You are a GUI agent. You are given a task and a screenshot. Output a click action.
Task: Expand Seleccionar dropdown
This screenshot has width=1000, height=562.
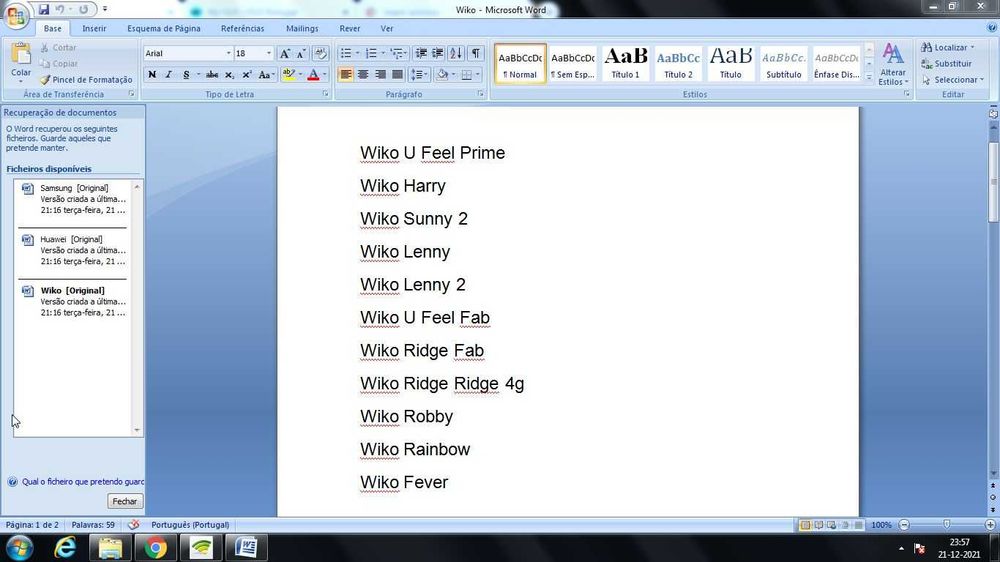953,80
